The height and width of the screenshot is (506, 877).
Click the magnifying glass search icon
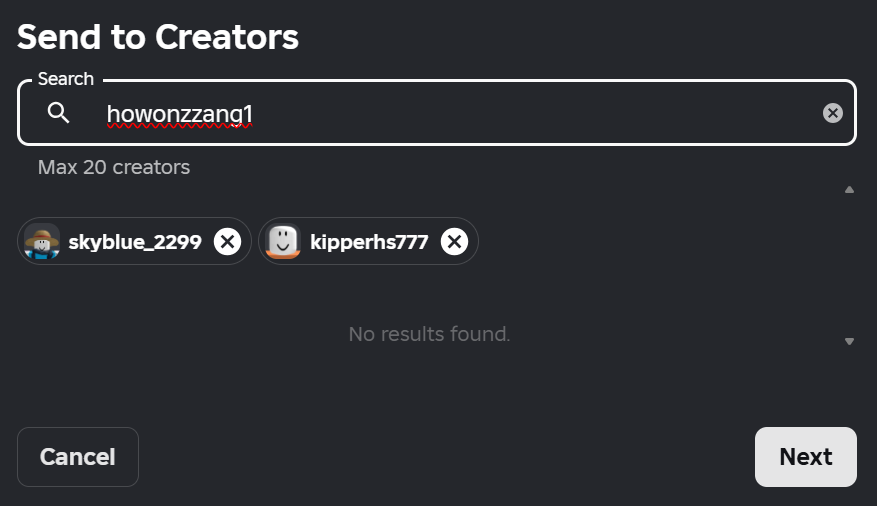(x=58, y=113)
